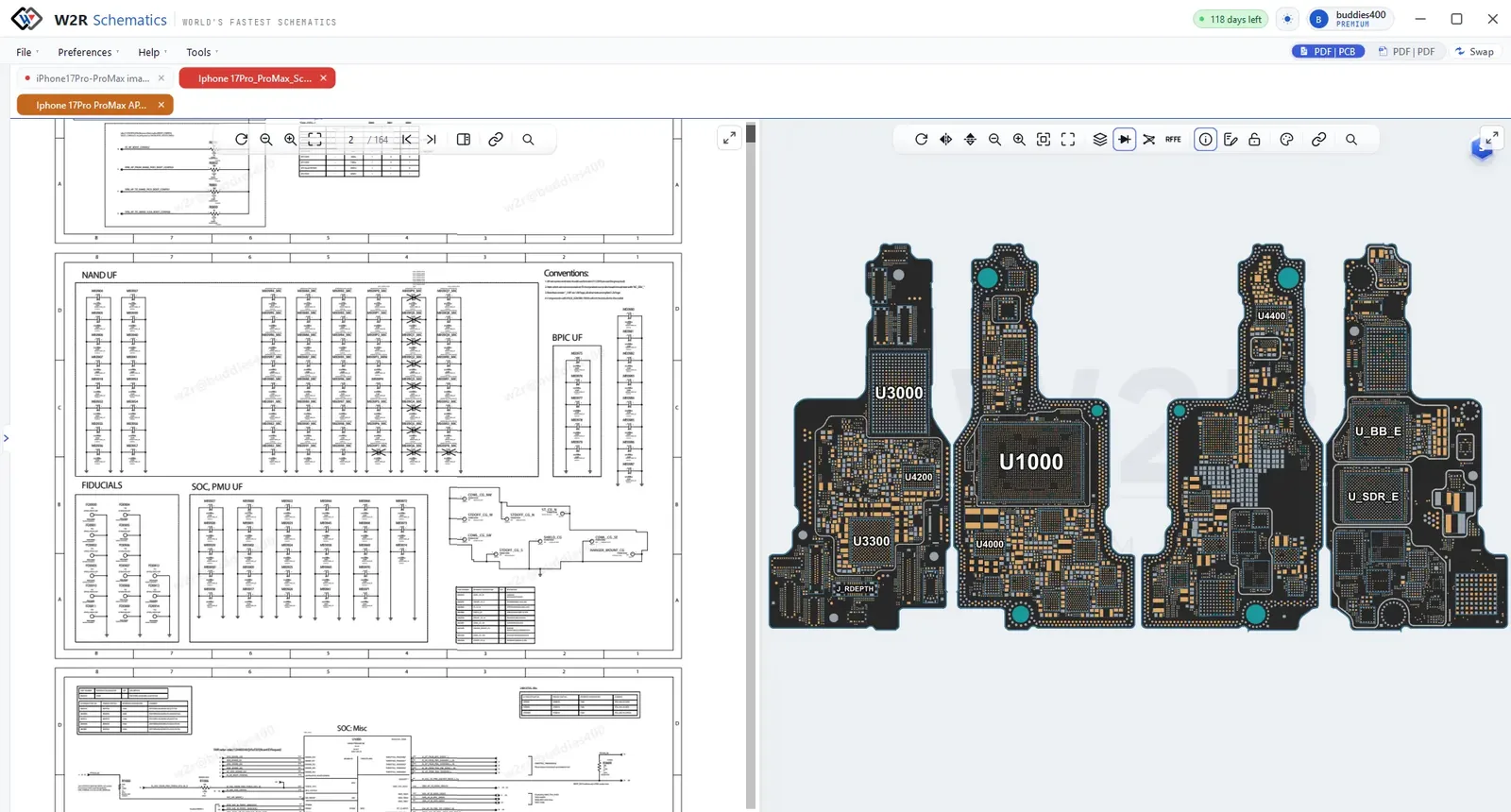
Task: Close the Iphone 17Pro_ProMax_Sc... tab
Action: coord(323,78)
